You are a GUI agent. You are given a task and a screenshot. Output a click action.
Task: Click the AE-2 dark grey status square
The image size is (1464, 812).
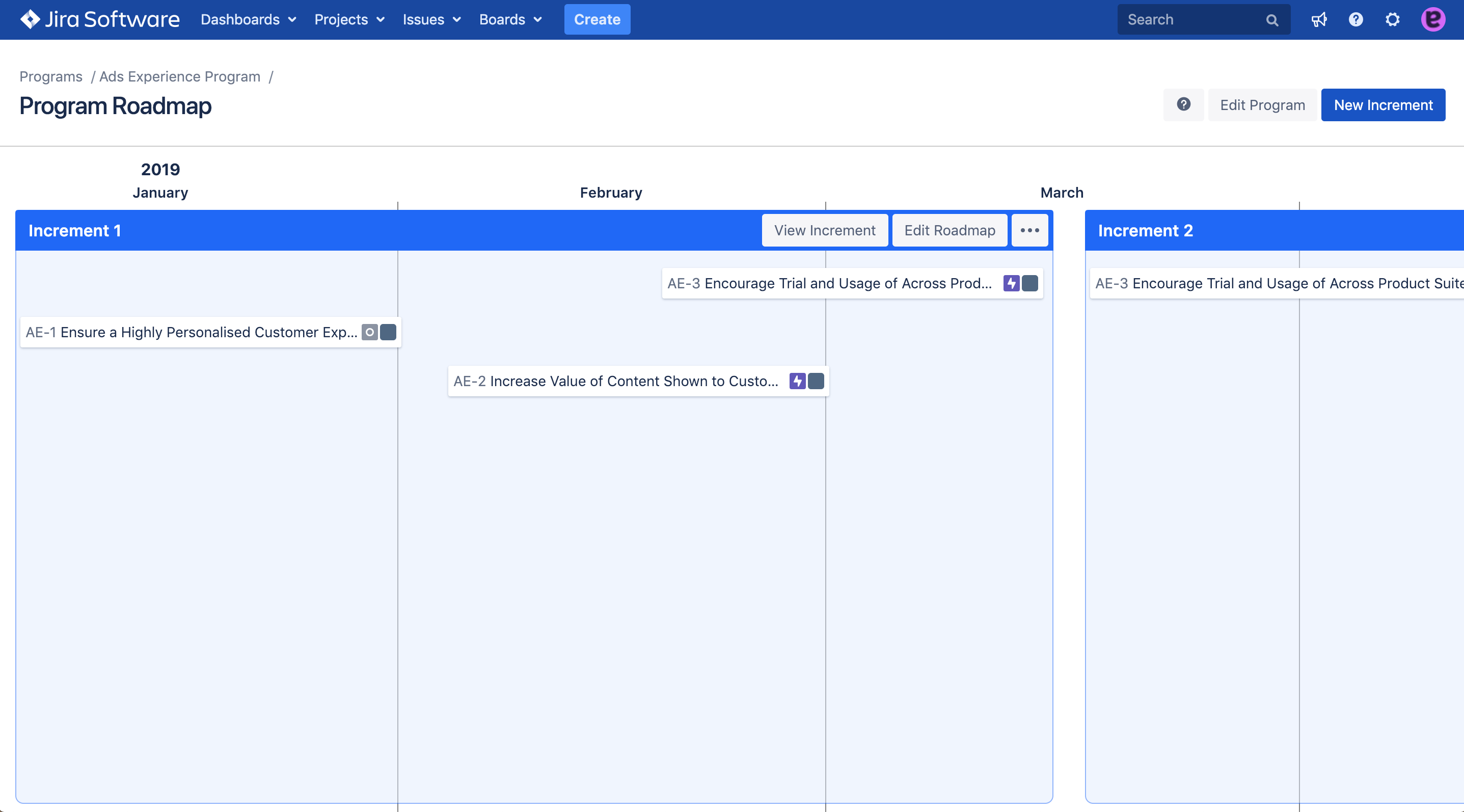tap(816, 381)
